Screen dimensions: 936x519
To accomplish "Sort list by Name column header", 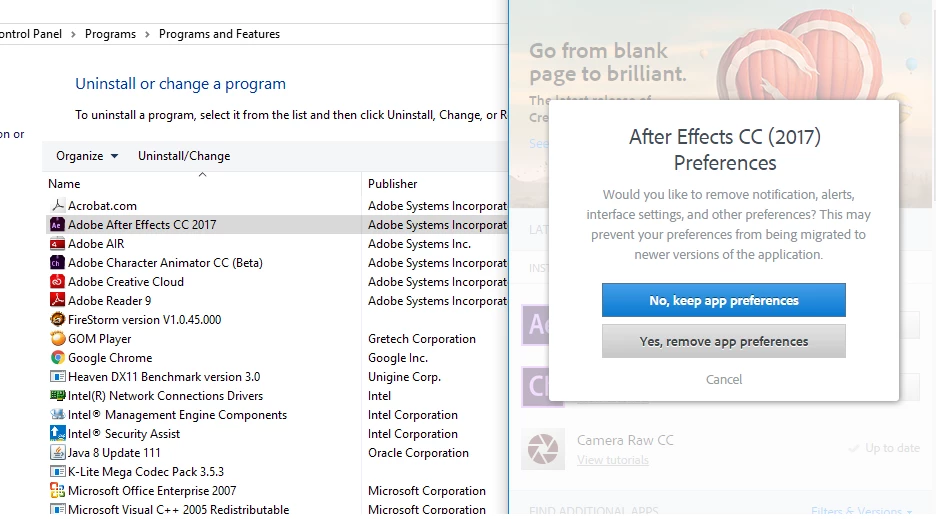I will 64,184.
